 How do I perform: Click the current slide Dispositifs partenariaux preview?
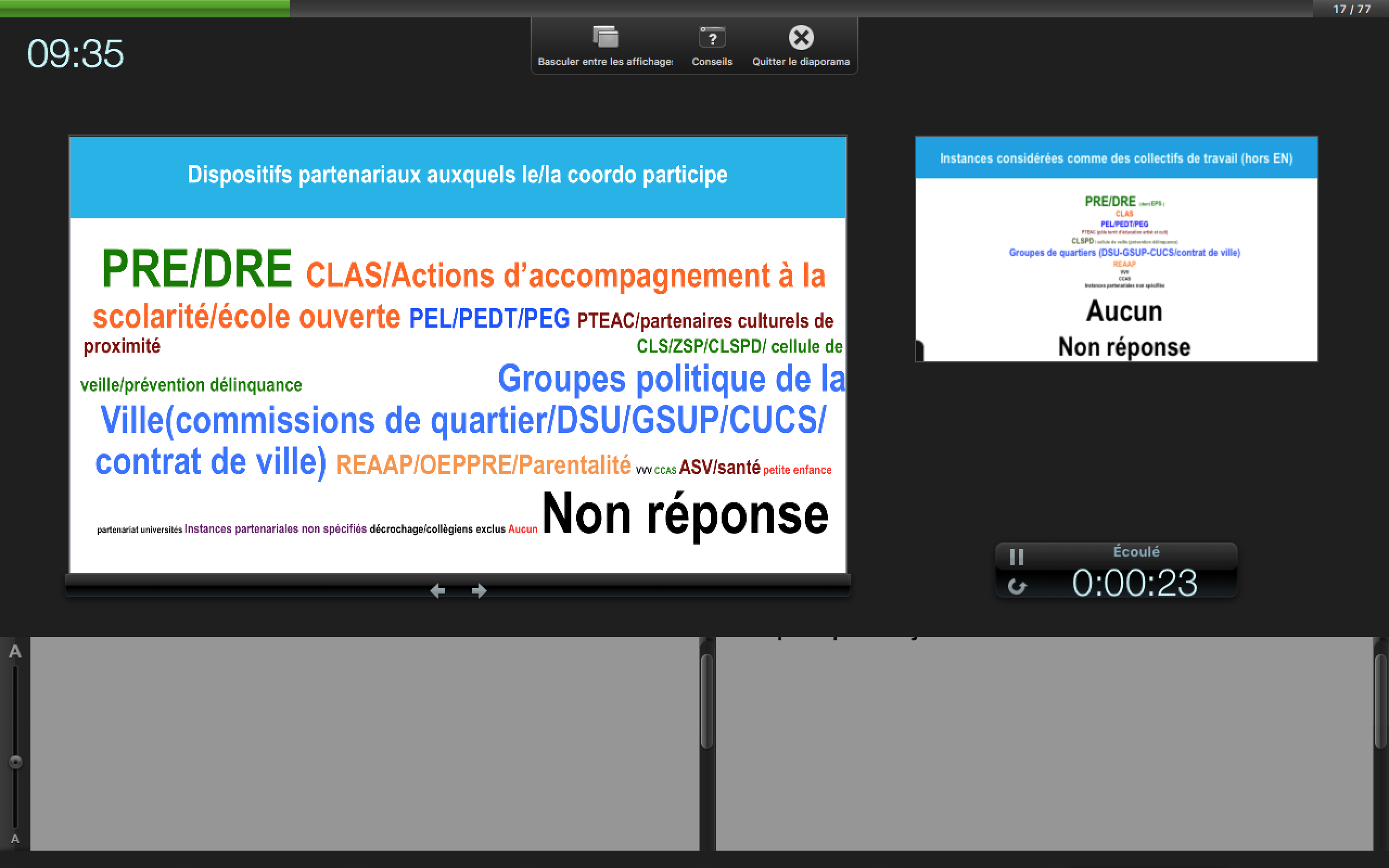click(457, 354)
